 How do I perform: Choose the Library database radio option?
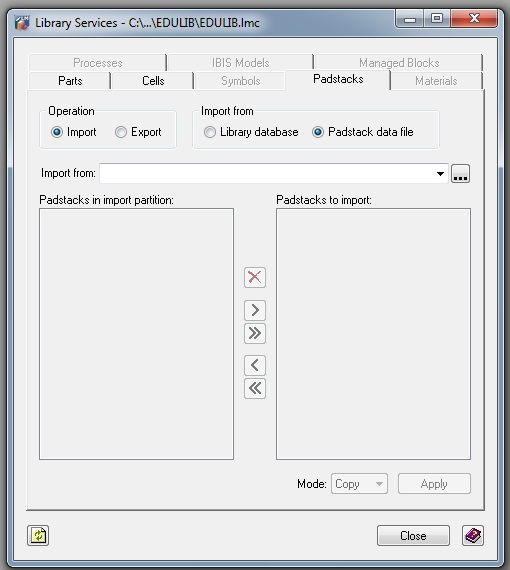(x=209, y=132)
